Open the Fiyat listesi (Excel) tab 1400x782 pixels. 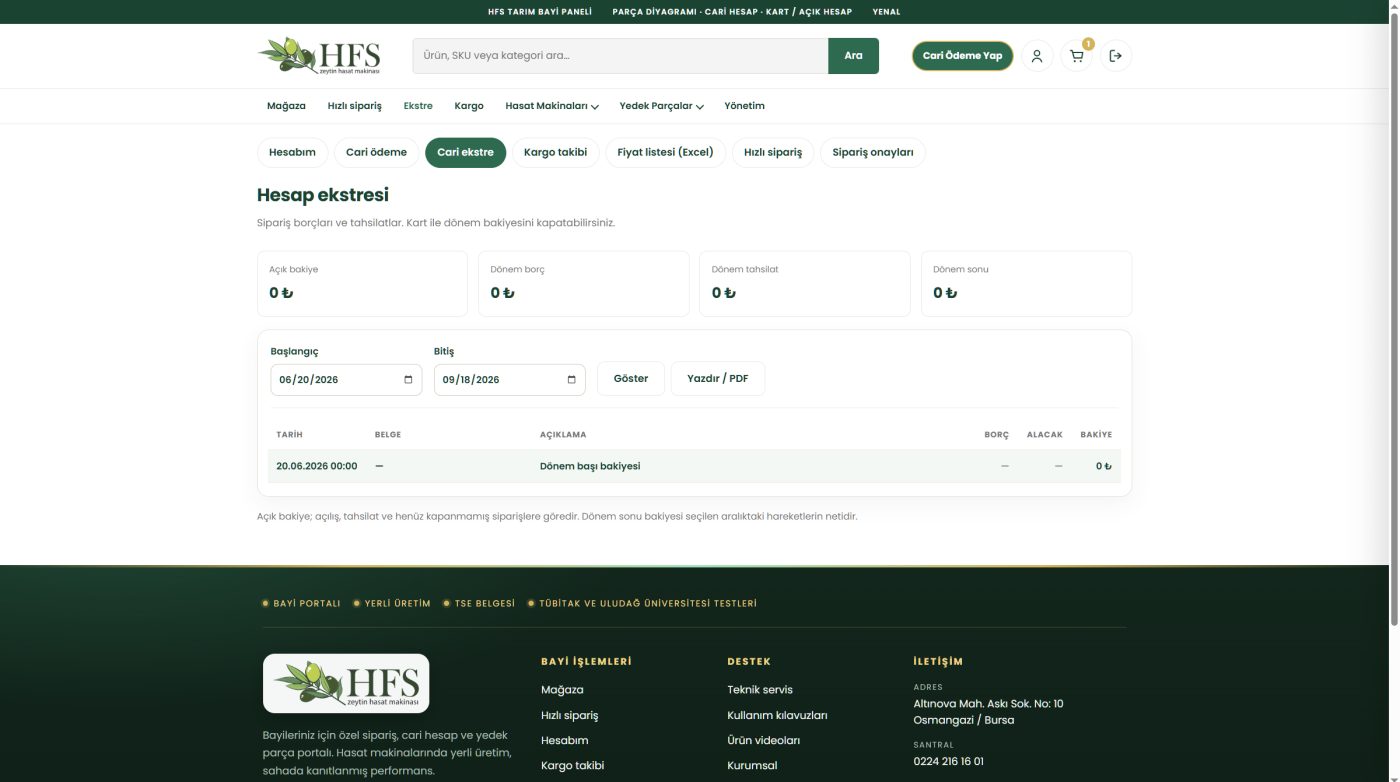(x=666, y=152)
